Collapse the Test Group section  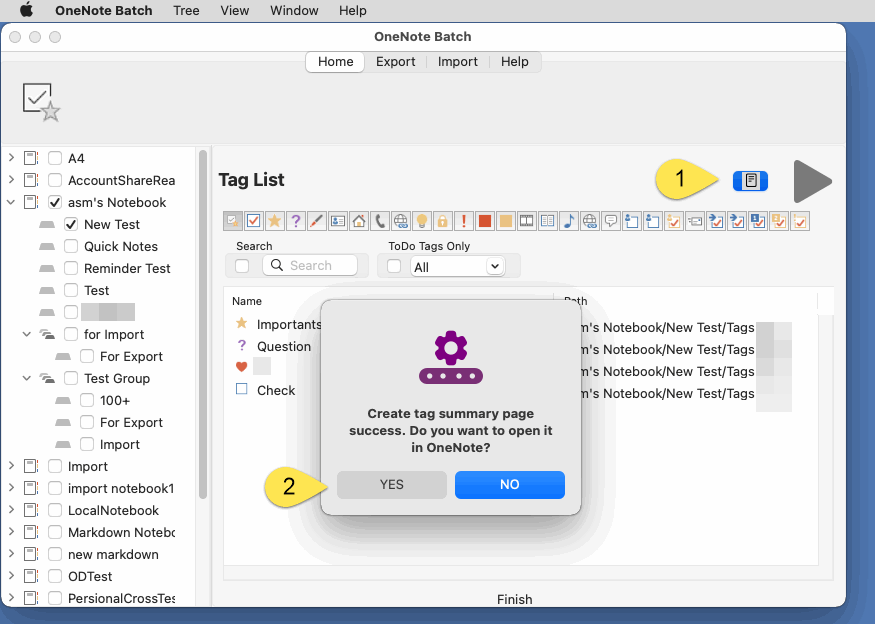point(27,378)
